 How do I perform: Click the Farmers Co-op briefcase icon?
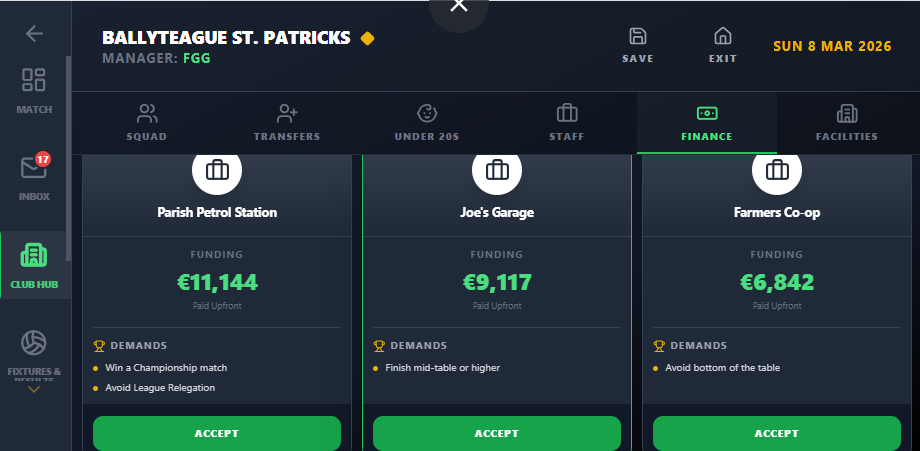tap(777, 172)
